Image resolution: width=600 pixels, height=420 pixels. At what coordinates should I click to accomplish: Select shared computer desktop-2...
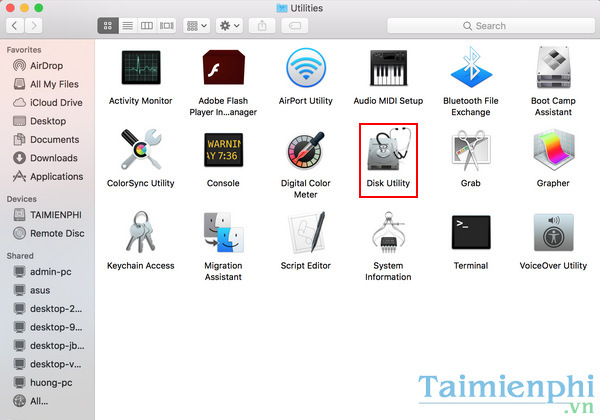point(47,308)
